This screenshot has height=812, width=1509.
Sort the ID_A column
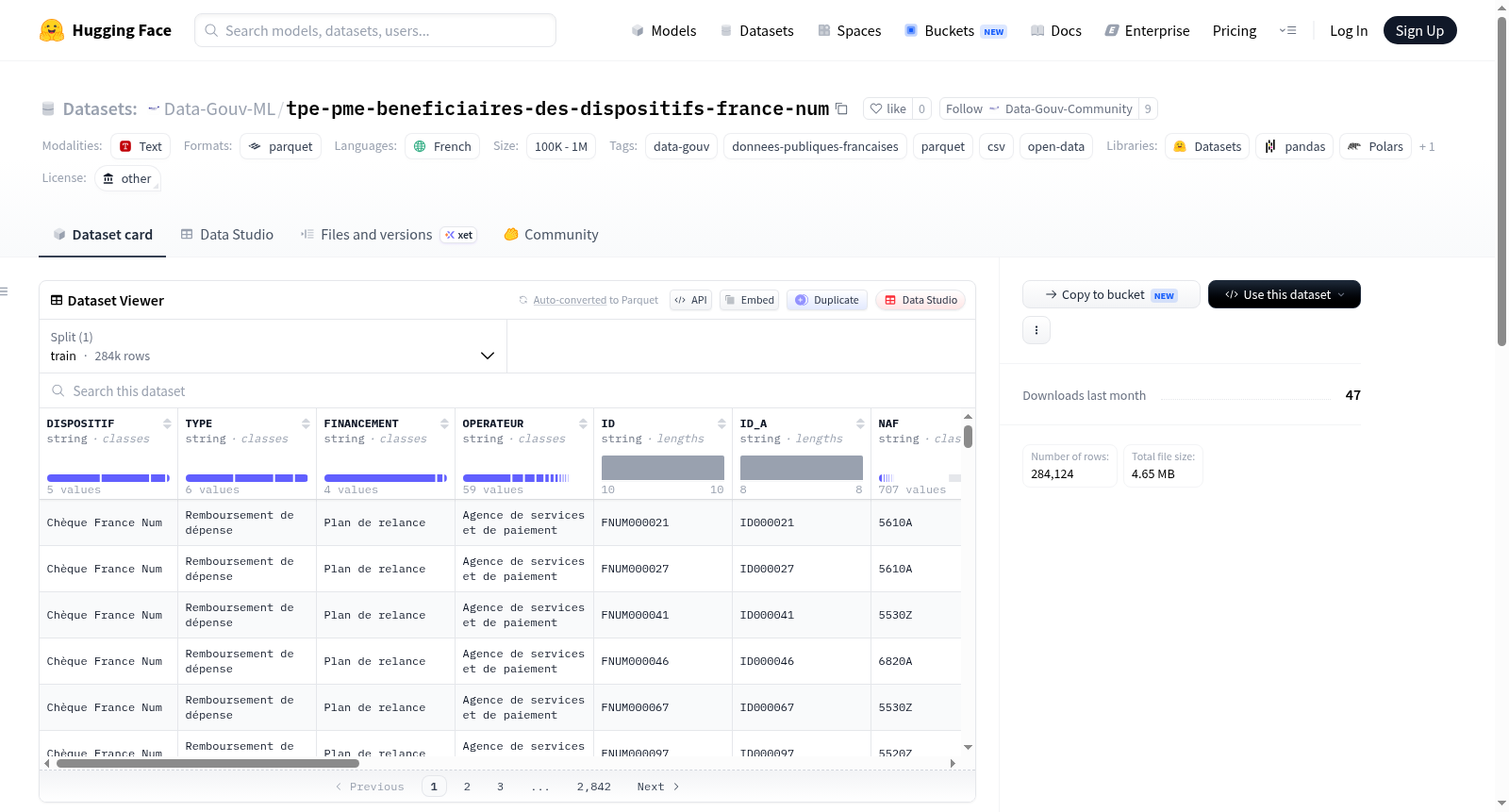click(860, 424)
